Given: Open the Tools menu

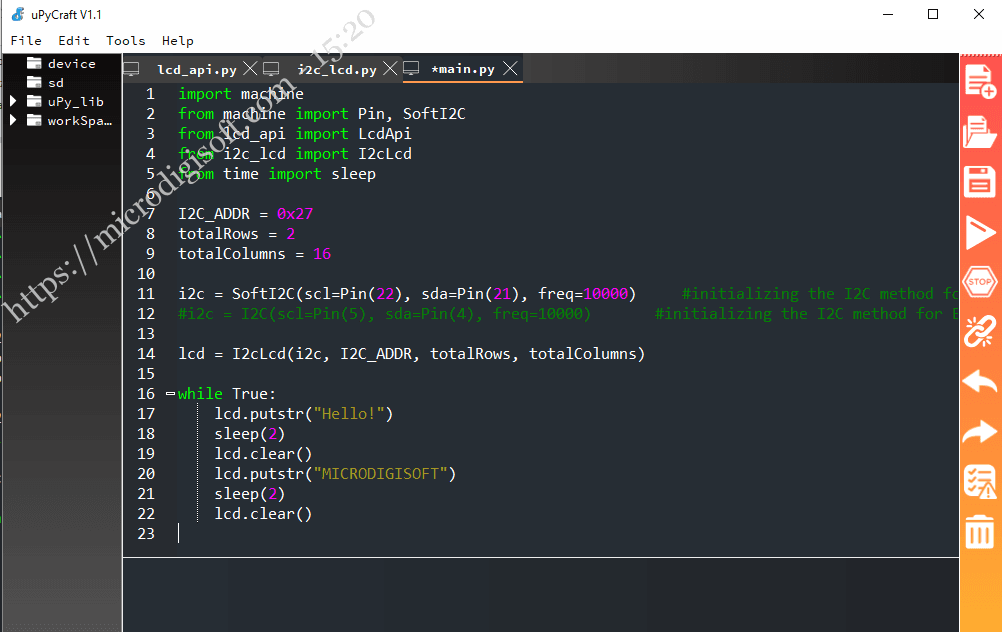Looking at the screenshot, I should [x=125, y=41].
